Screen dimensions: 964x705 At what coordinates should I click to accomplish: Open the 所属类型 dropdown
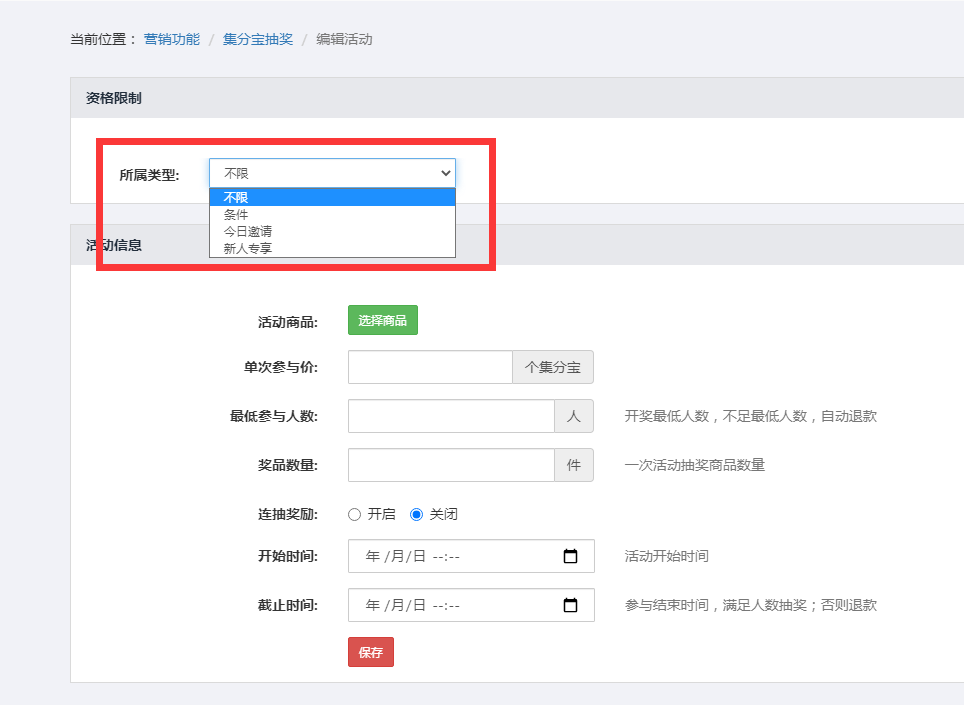point(332,173)
